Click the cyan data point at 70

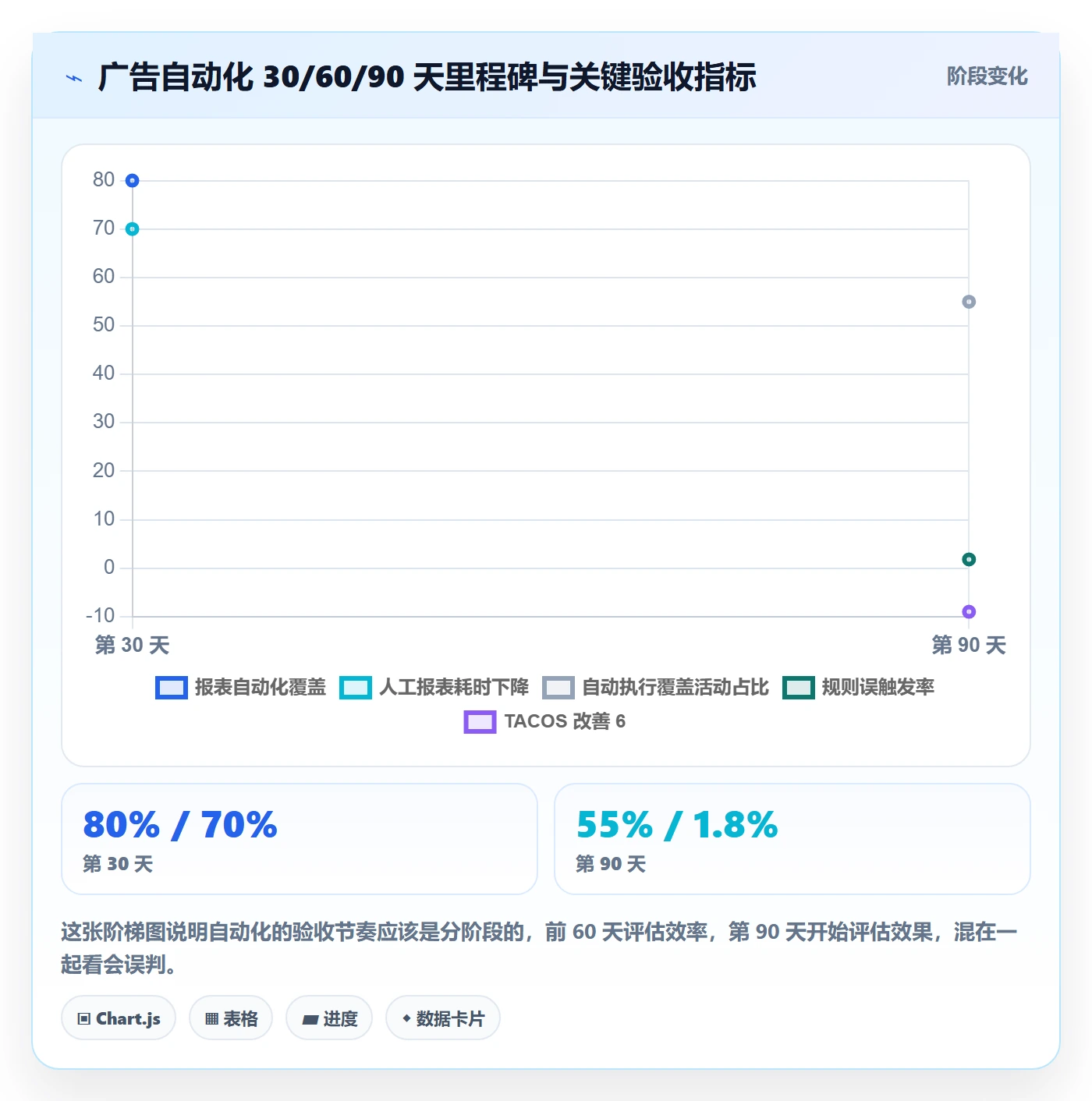pos(133,229)
